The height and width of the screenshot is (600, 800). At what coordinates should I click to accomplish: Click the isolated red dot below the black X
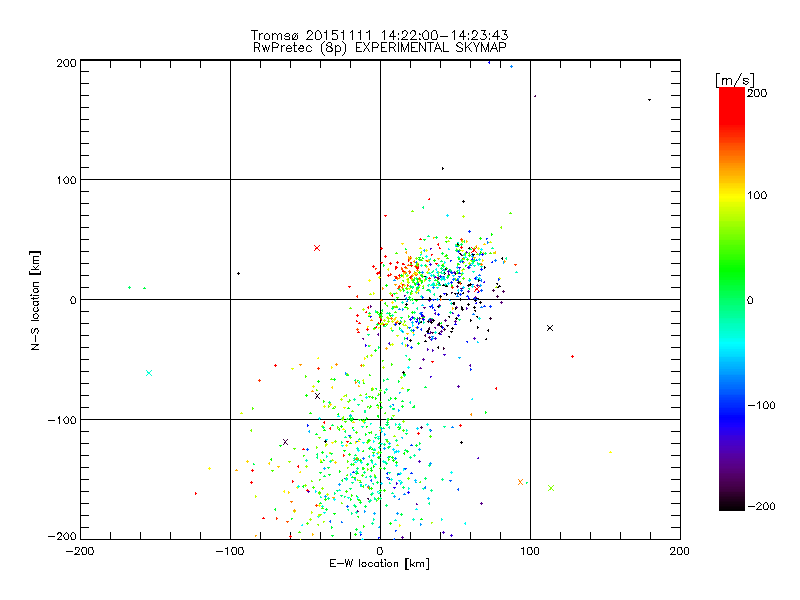[x=572, y=356]
